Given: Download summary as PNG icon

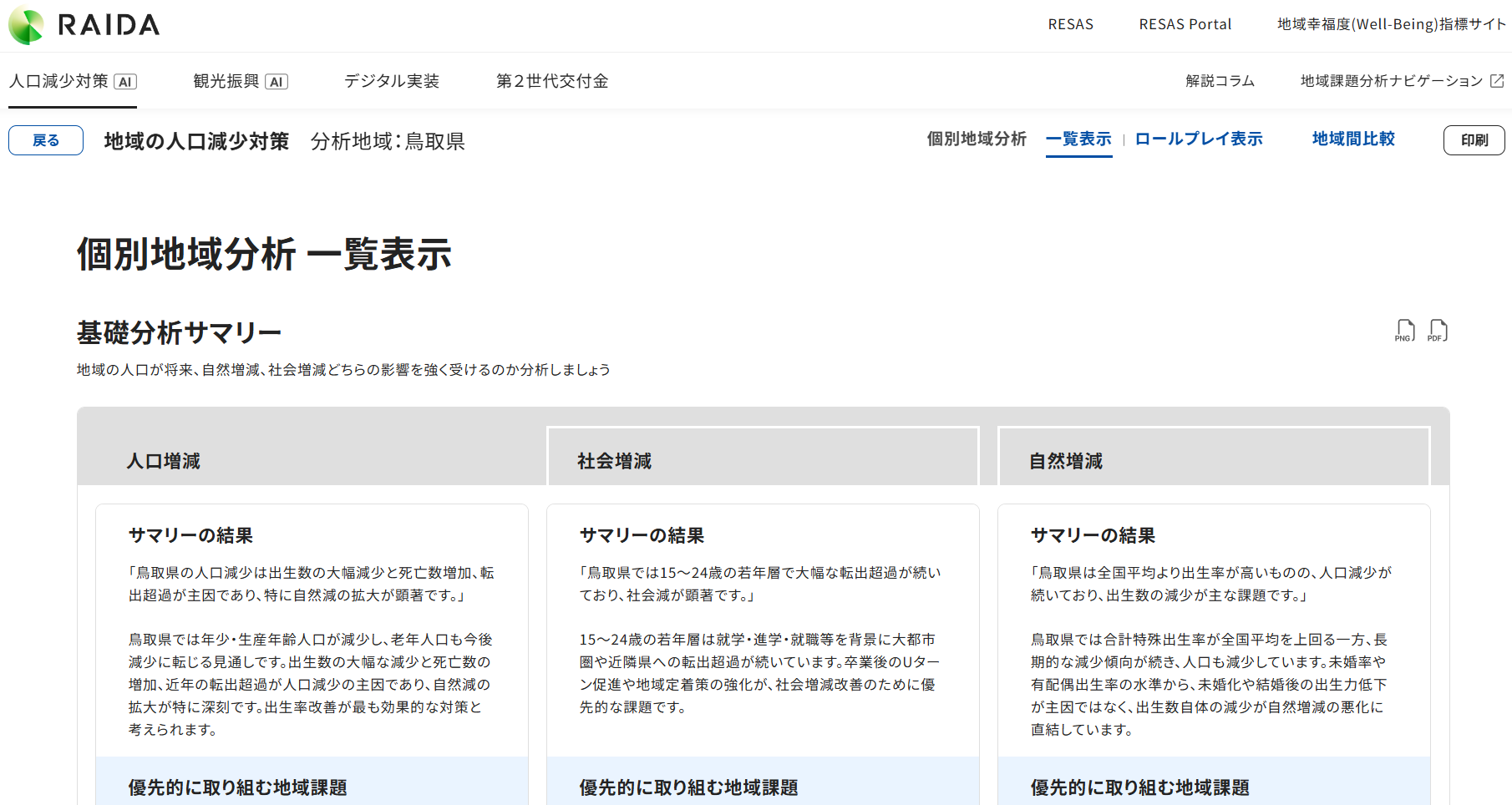Looking at the screenshot, I should click(x=1404, y=331).
